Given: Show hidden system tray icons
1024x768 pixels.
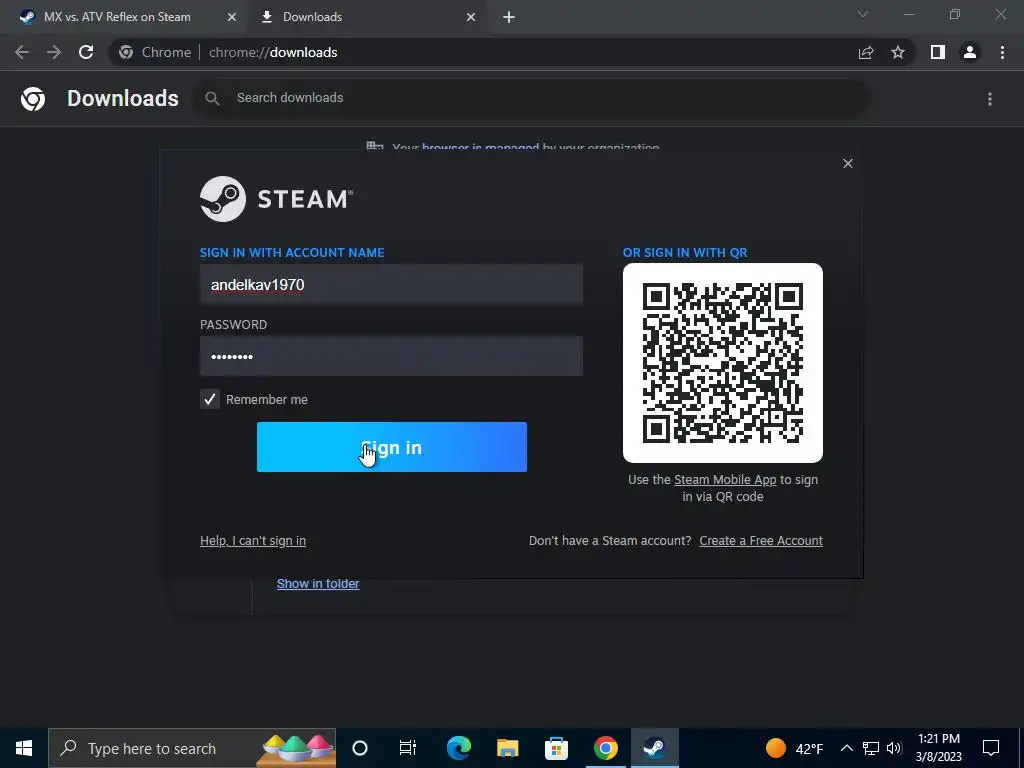Looking at the screenshot, I should click(846, 748).
